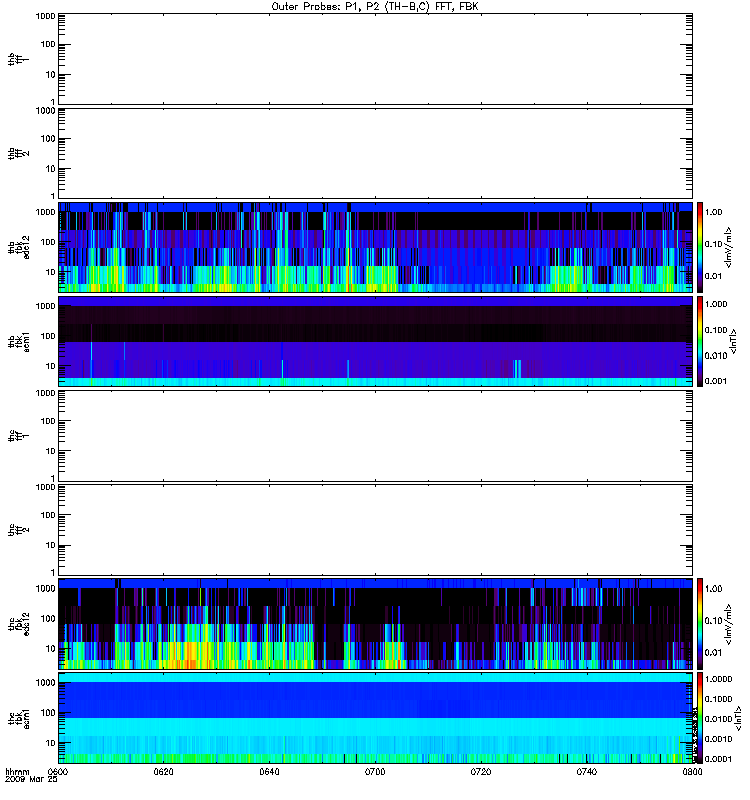Viewport: 750px width, 800px height.
Task: Click the "0.1000" color bar tick value
Action: tap(718, 699)
